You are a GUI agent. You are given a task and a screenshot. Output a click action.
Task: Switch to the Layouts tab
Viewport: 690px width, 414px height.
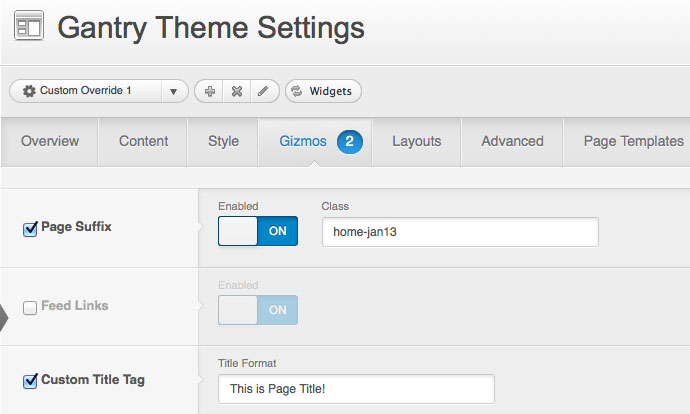416,141
